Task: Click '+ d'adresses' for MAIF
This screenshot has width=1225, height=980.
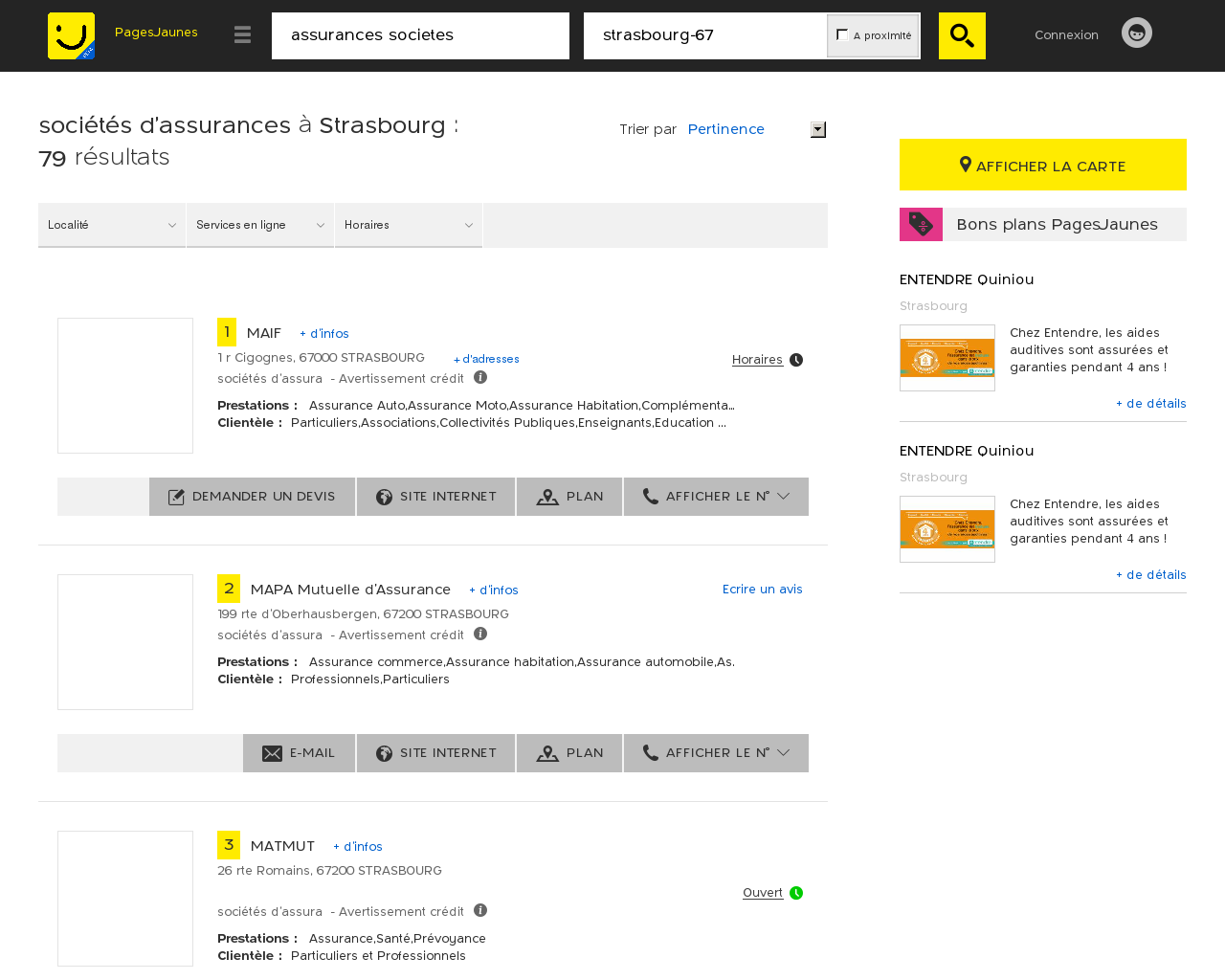Action: [486, 359]
